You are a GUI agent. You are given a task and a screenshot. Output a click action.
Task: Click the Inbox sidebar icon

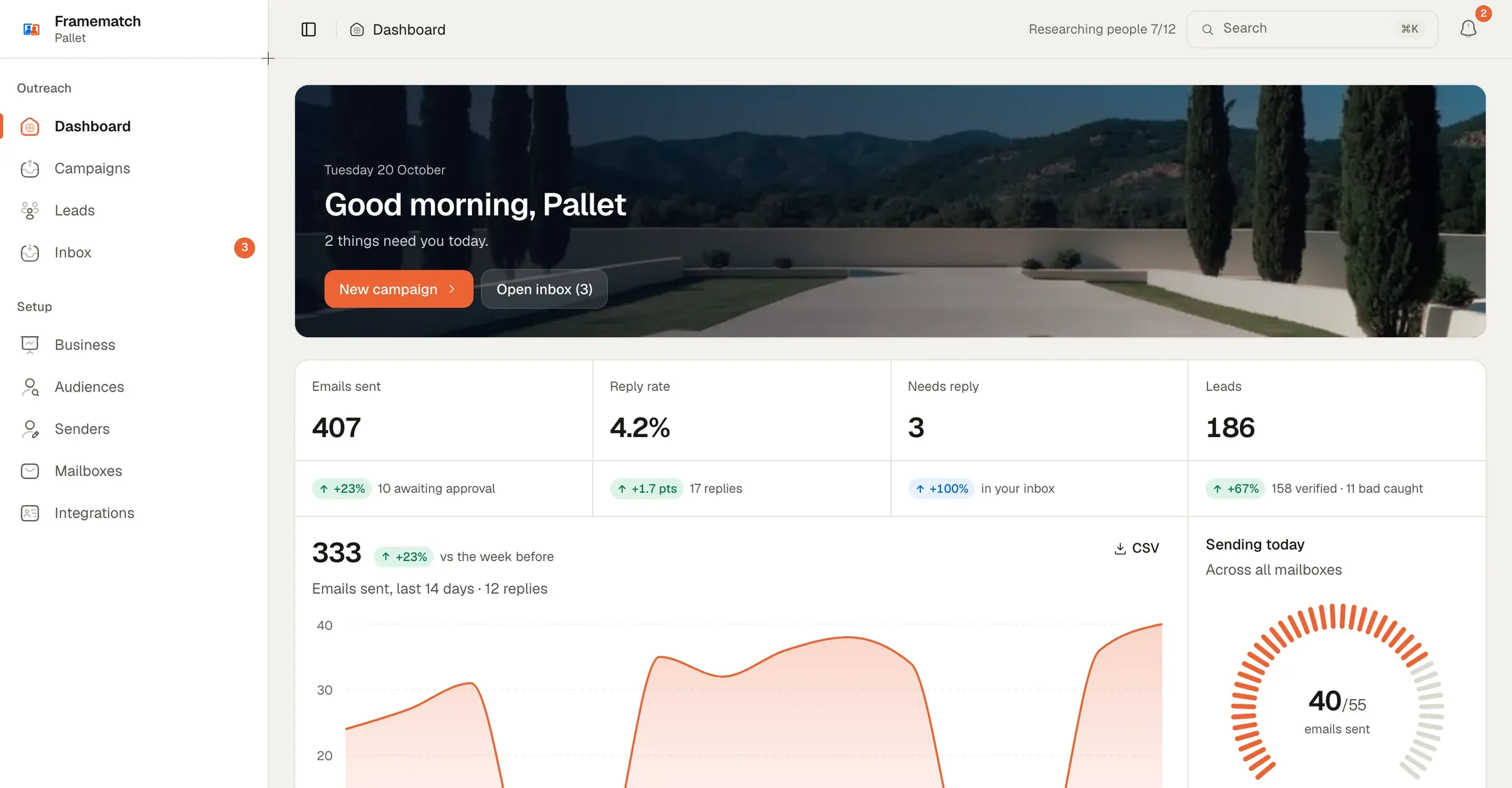[30, 253]
